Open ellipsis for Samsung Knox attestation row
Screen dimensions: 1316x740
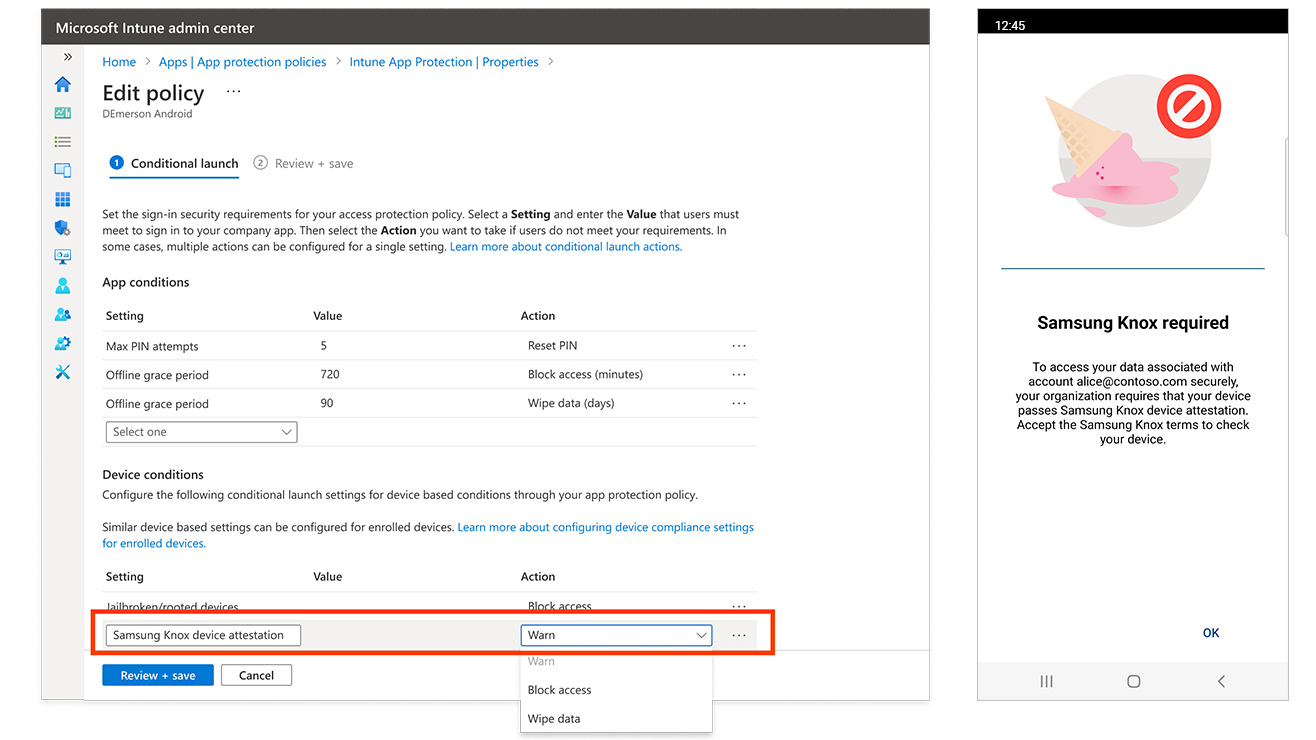point(739,635)
